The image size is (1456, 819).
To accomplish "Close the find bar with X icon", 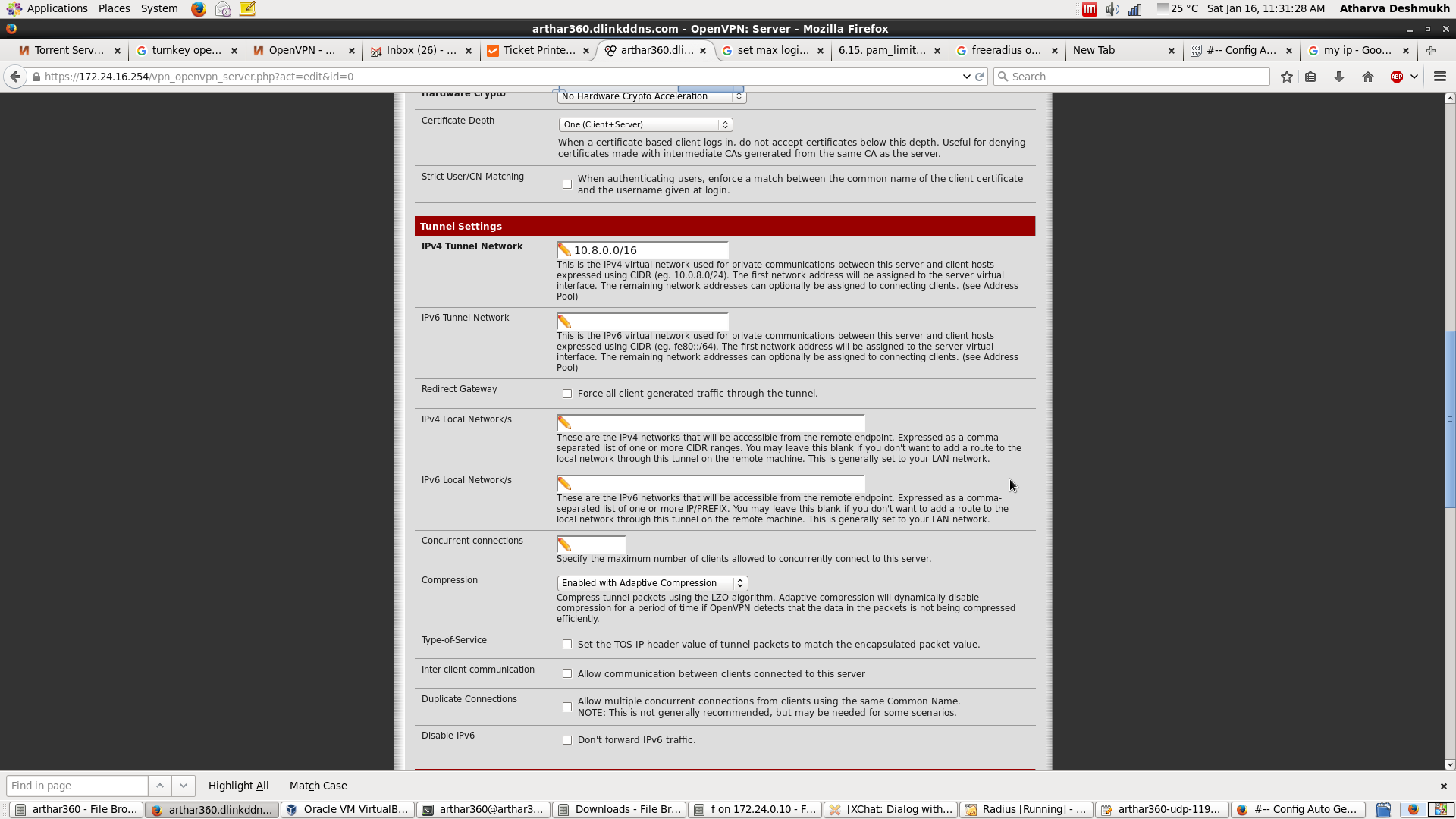I will pos(1444,786).
